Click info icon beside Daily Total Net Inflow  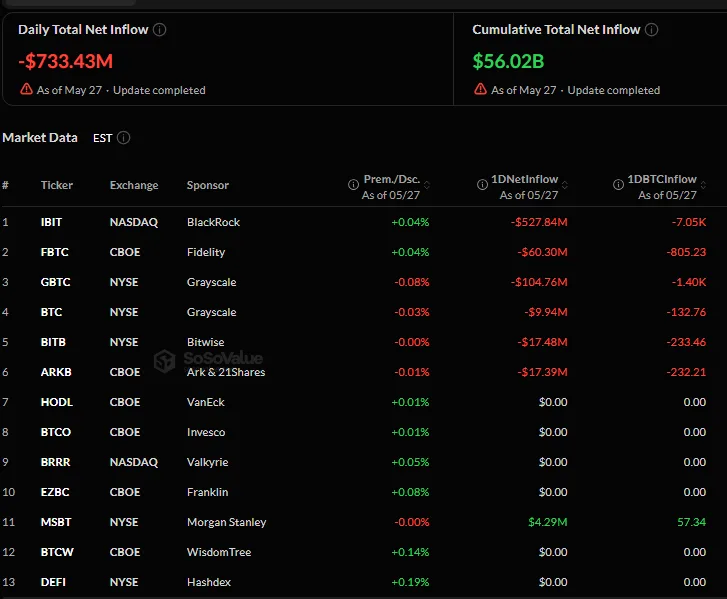coord(159,30)
